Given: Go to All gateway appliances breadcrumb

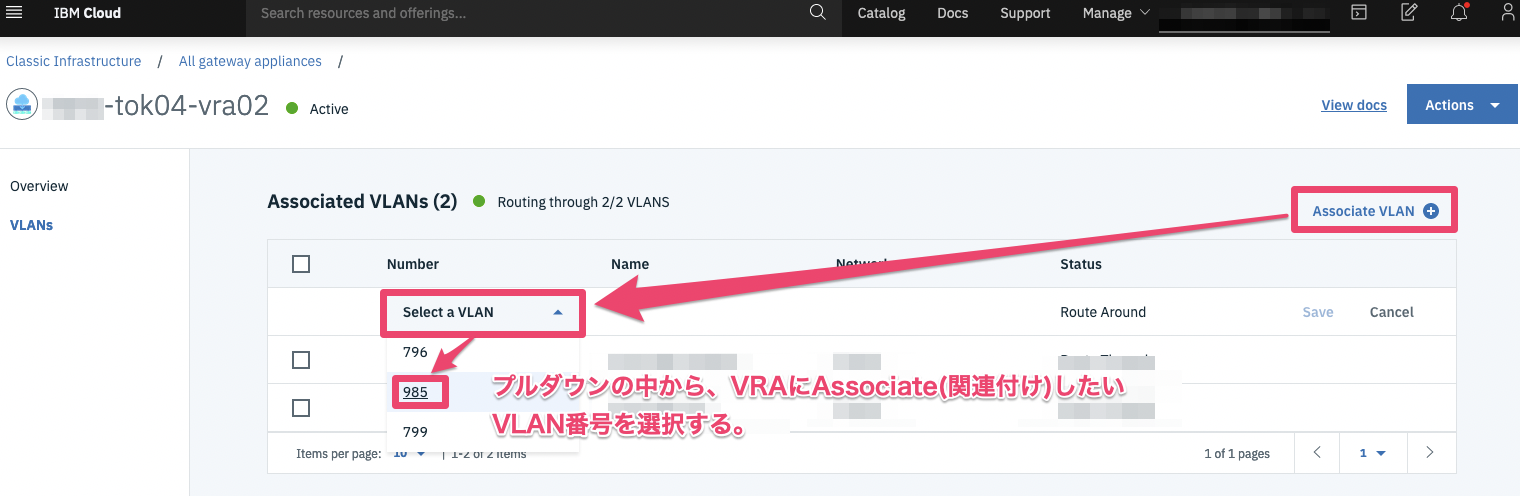Looking at the screenshot, I should coord(250,61).
